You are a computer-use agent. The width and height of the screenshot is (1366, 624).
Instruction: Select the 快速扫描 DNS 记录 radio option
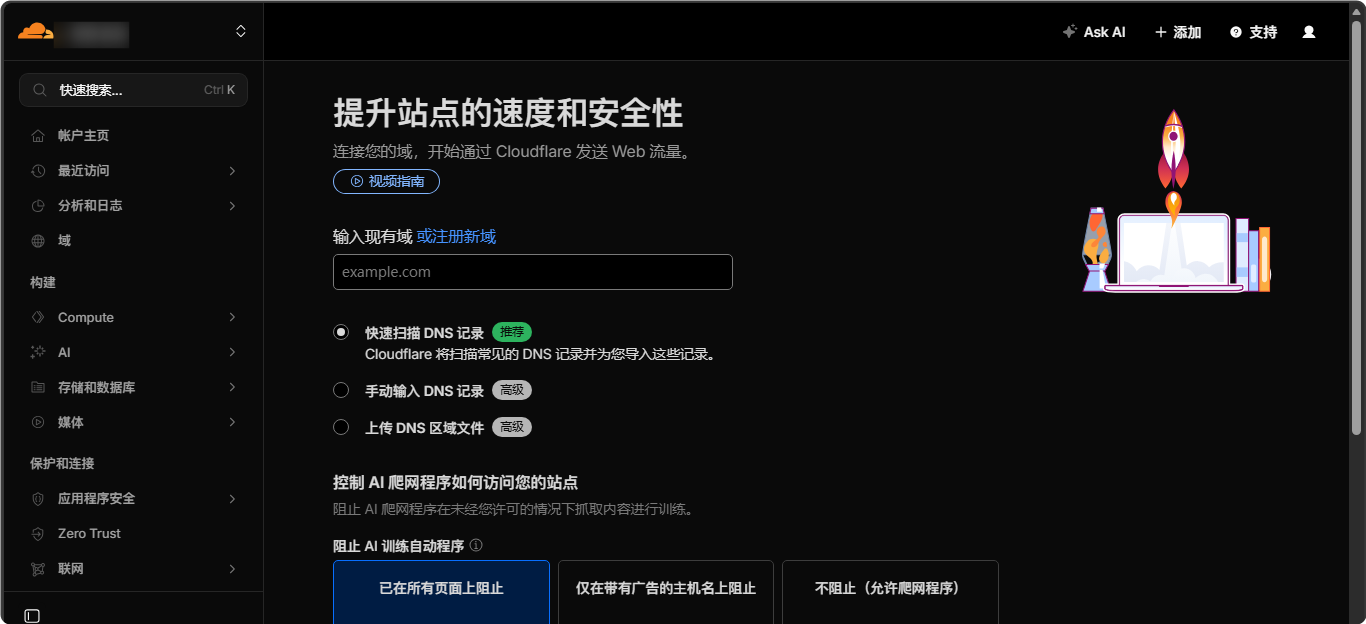click(341, 332)
